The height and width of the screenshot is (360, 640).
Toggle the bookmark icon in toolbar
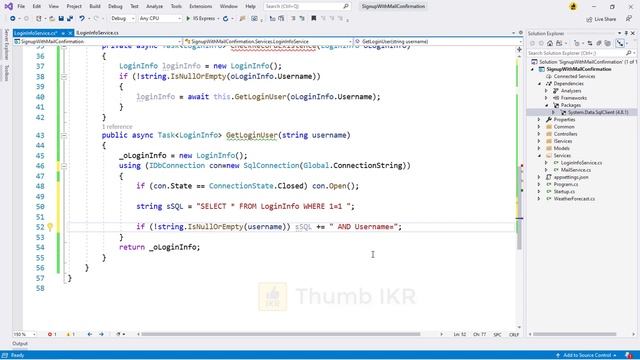(x=313, y=18)
